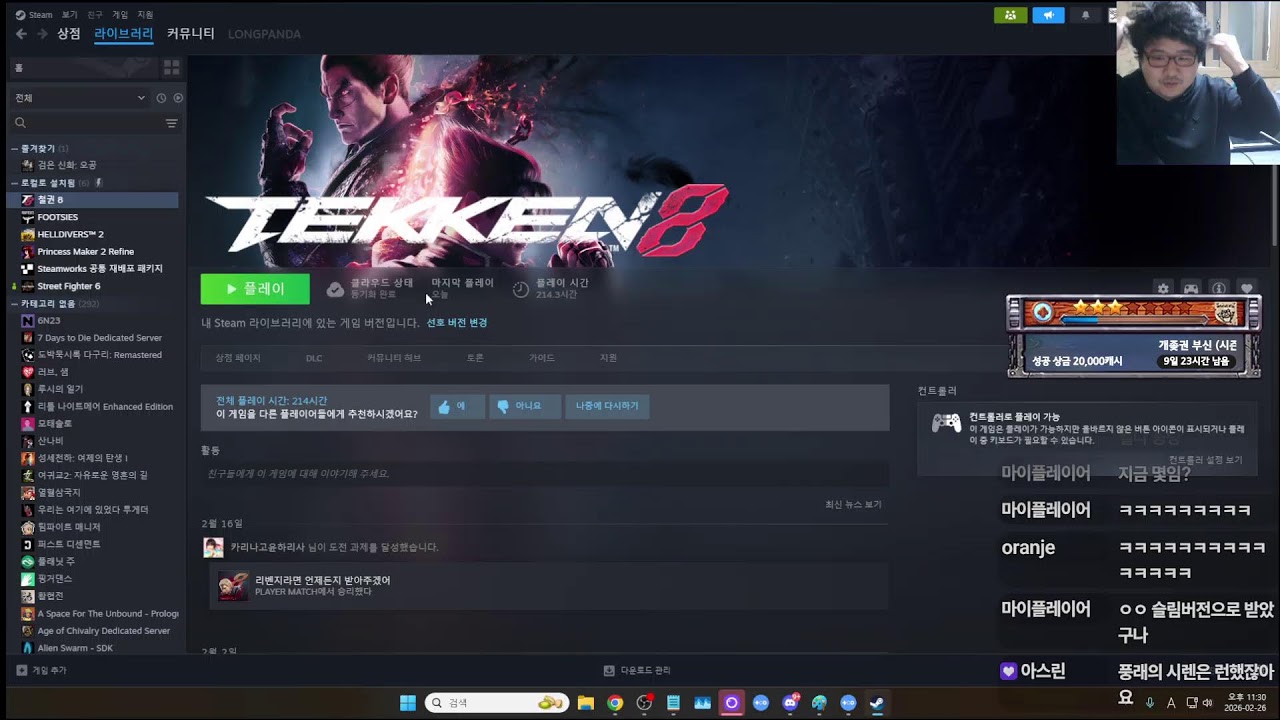Viewport: 1280px width, 720px height.
Task: Go back with the Steam back arrow
Action: (21, 34)
